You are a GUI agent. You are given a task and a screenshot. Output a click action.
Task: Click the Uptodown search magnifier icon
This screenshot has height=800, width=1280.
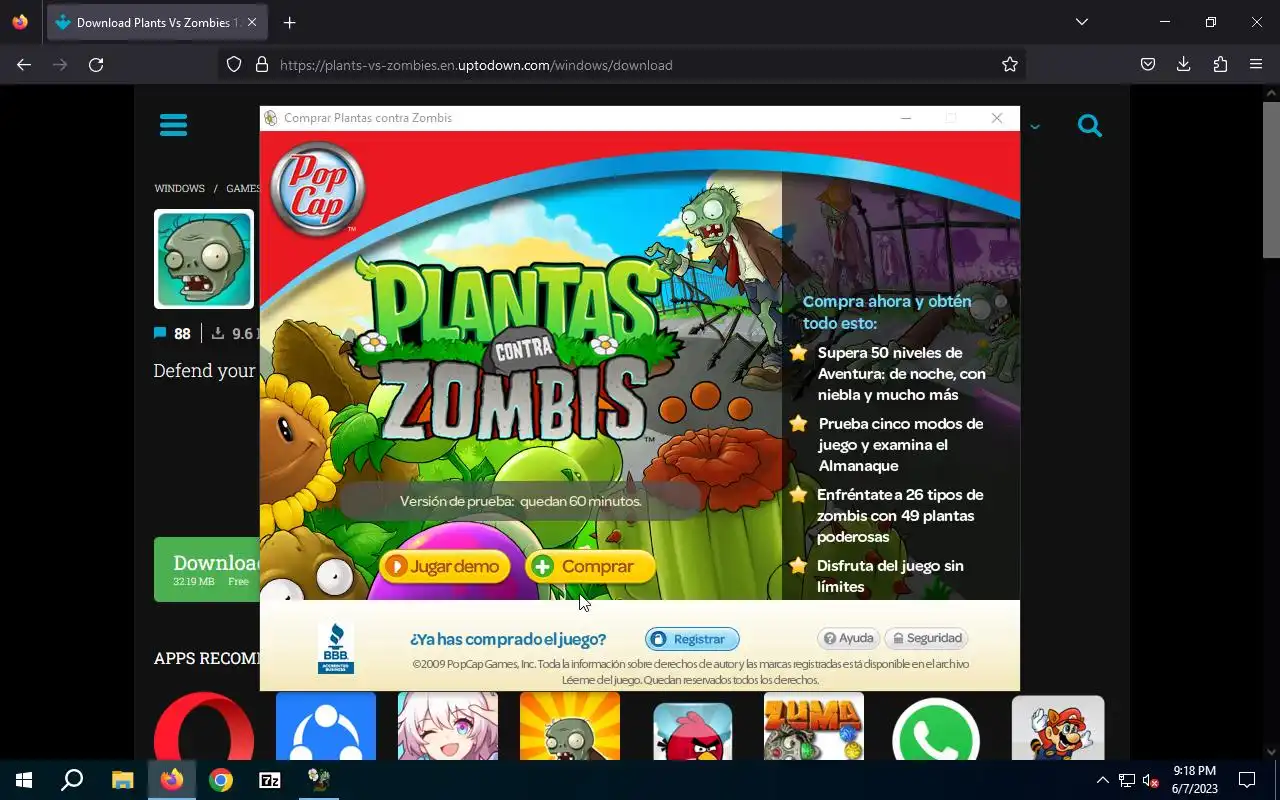1090,126
